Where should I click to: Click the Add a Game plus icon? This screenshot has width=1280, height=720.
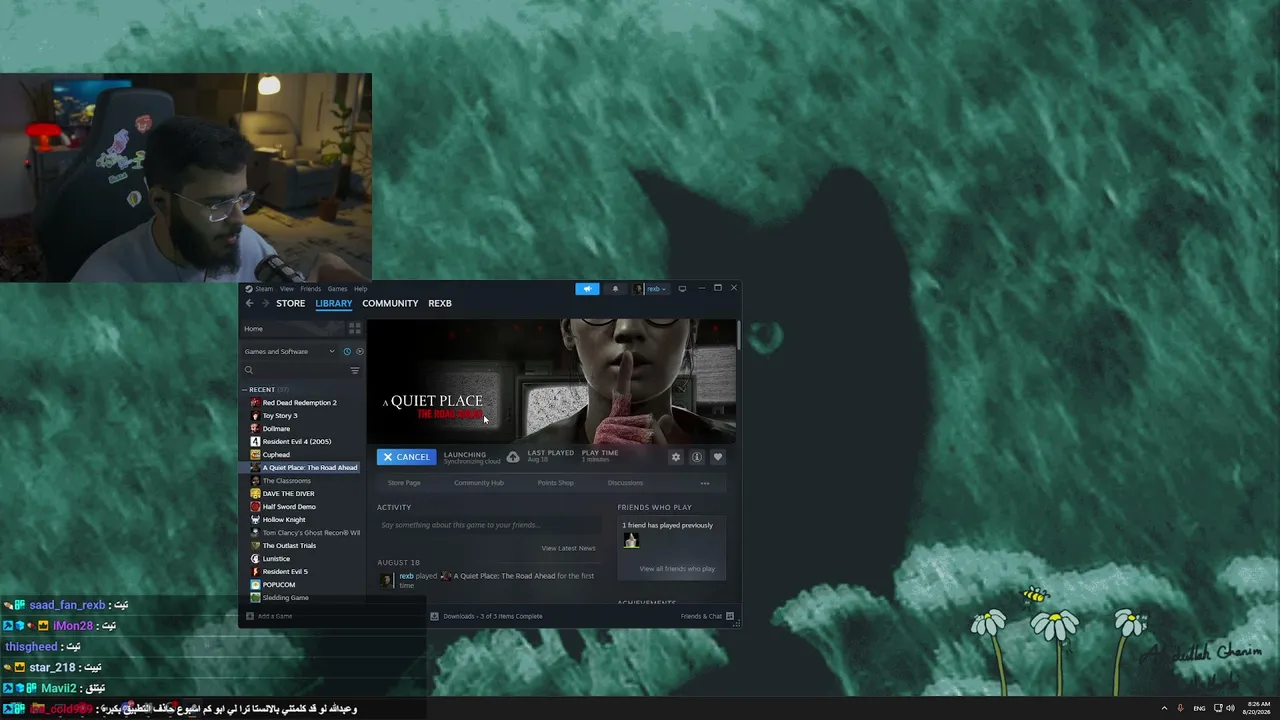point(249,616)
